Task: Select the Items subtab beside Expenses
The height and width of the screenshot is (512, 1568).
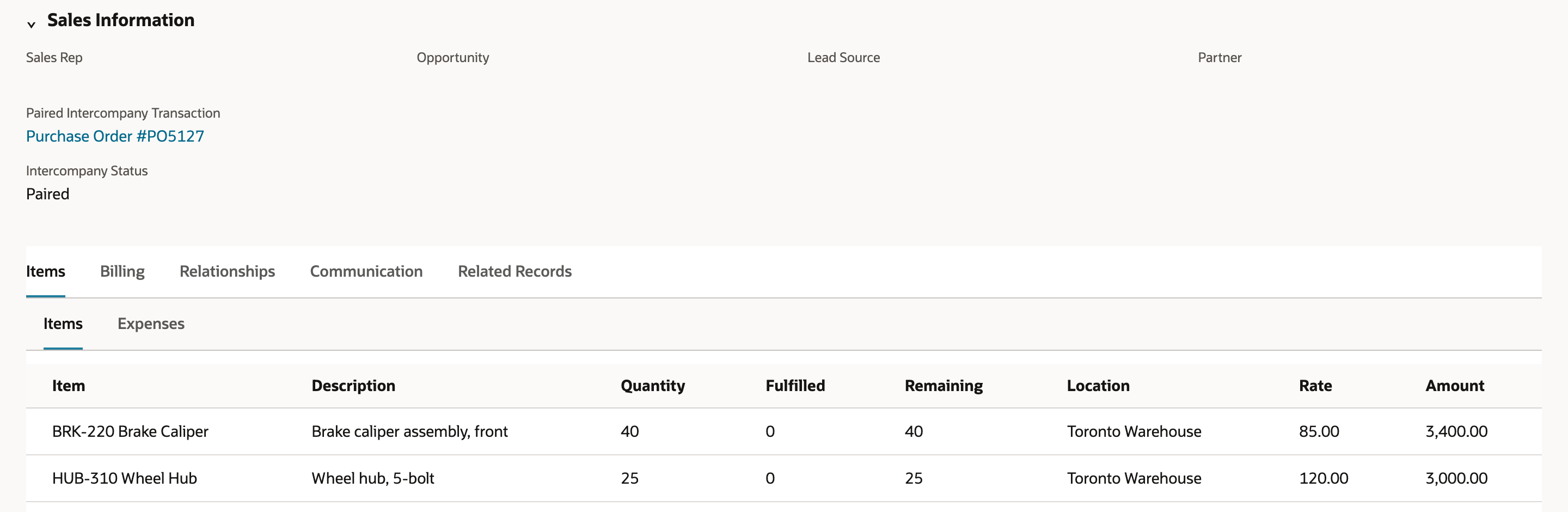Action: [63, 324]
